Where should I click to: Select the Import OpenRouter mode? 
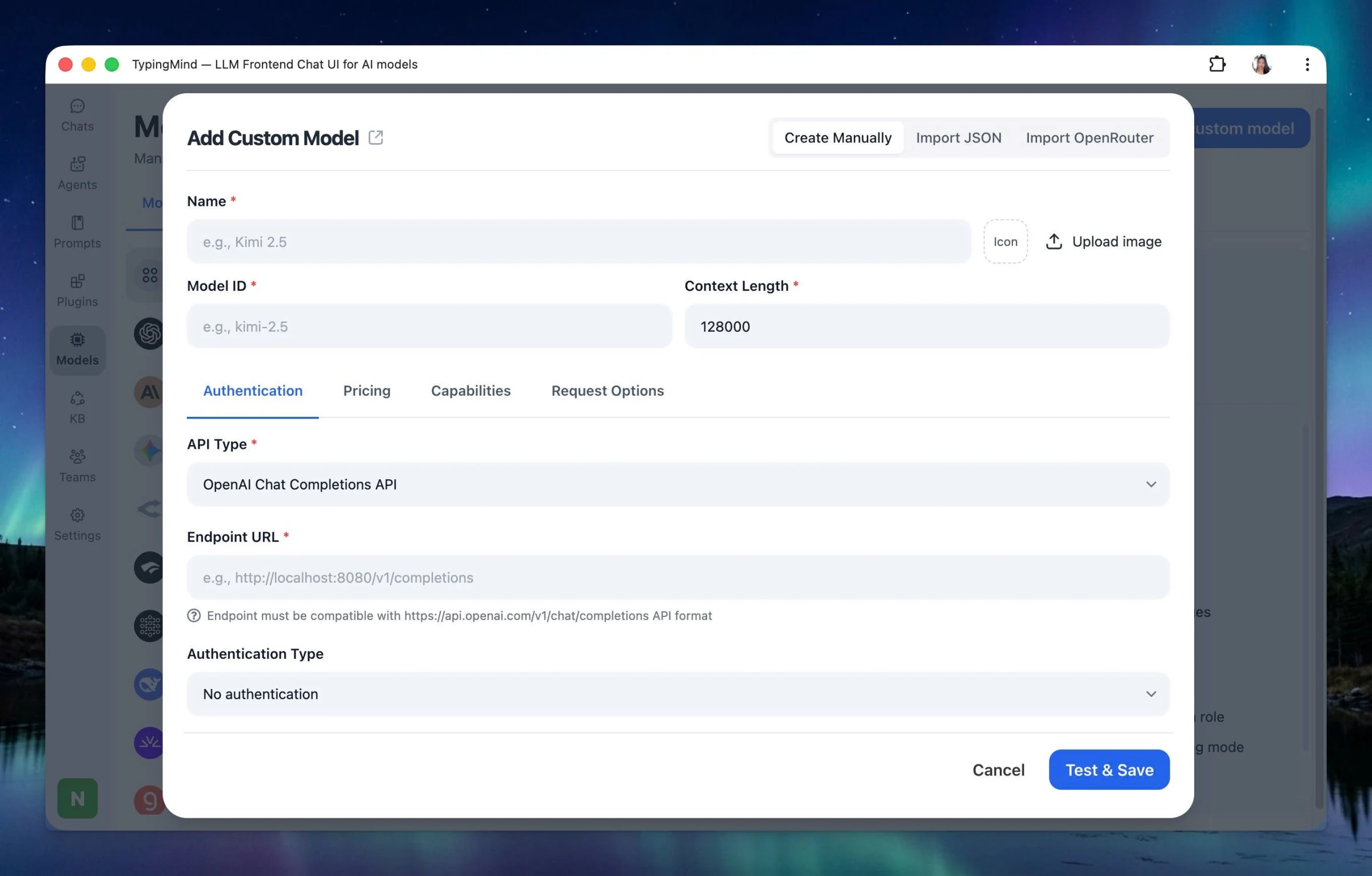click(1090, 137)
